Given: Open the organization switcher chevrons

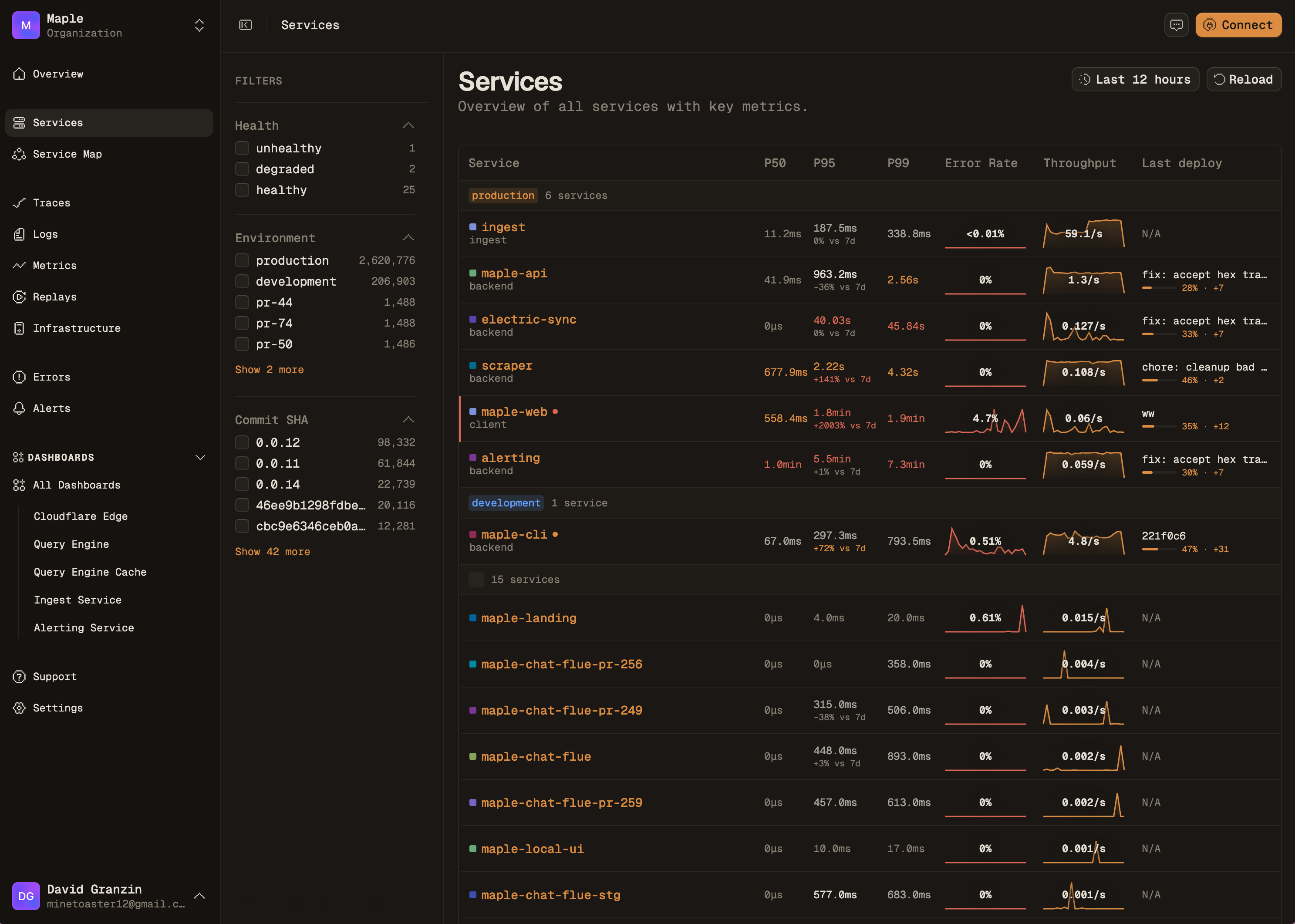Looking at the screenshot, I should tap(199, 25).
